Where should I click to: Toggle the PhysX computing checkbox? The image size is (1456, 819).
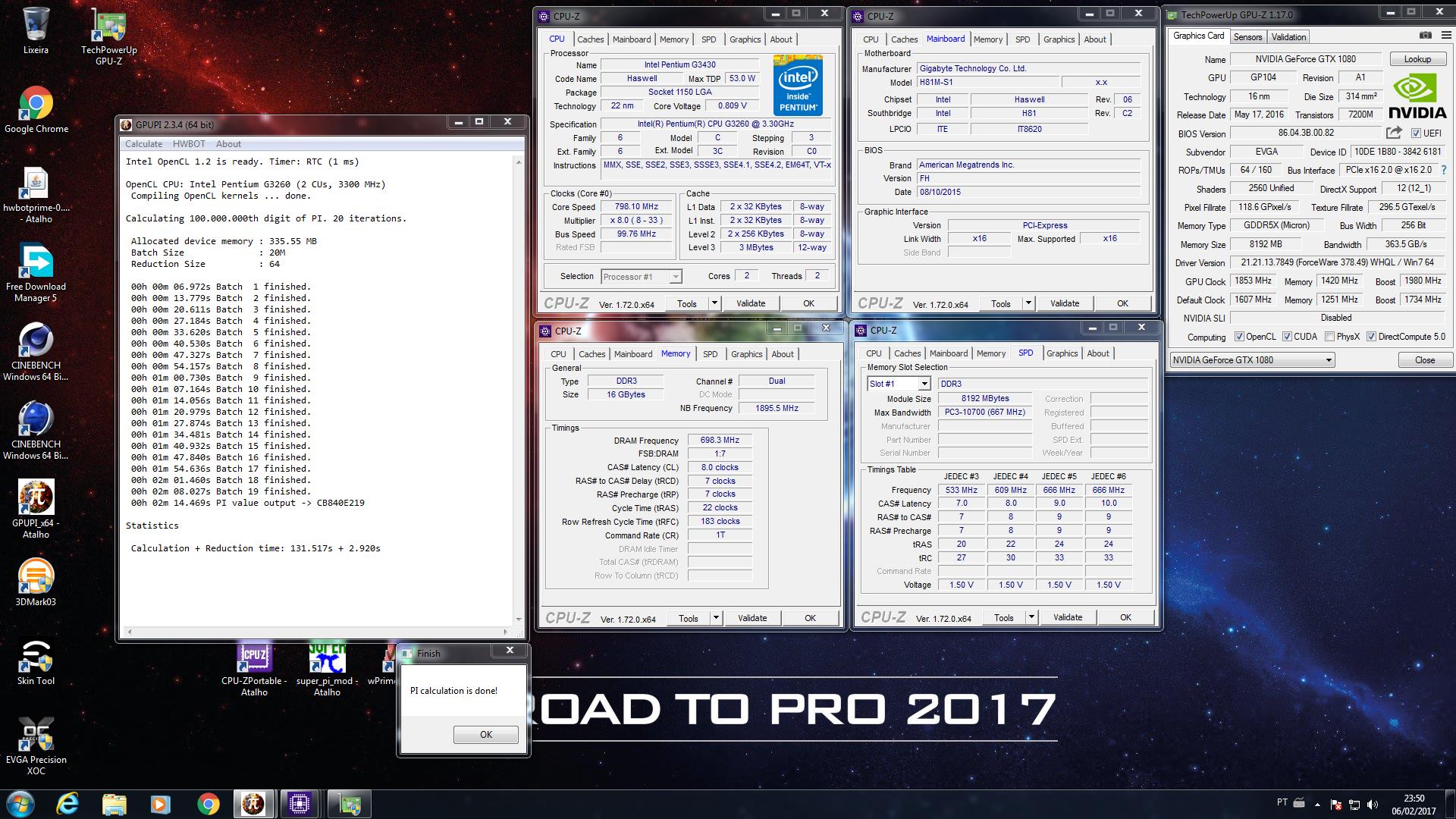pos(1329,337)
